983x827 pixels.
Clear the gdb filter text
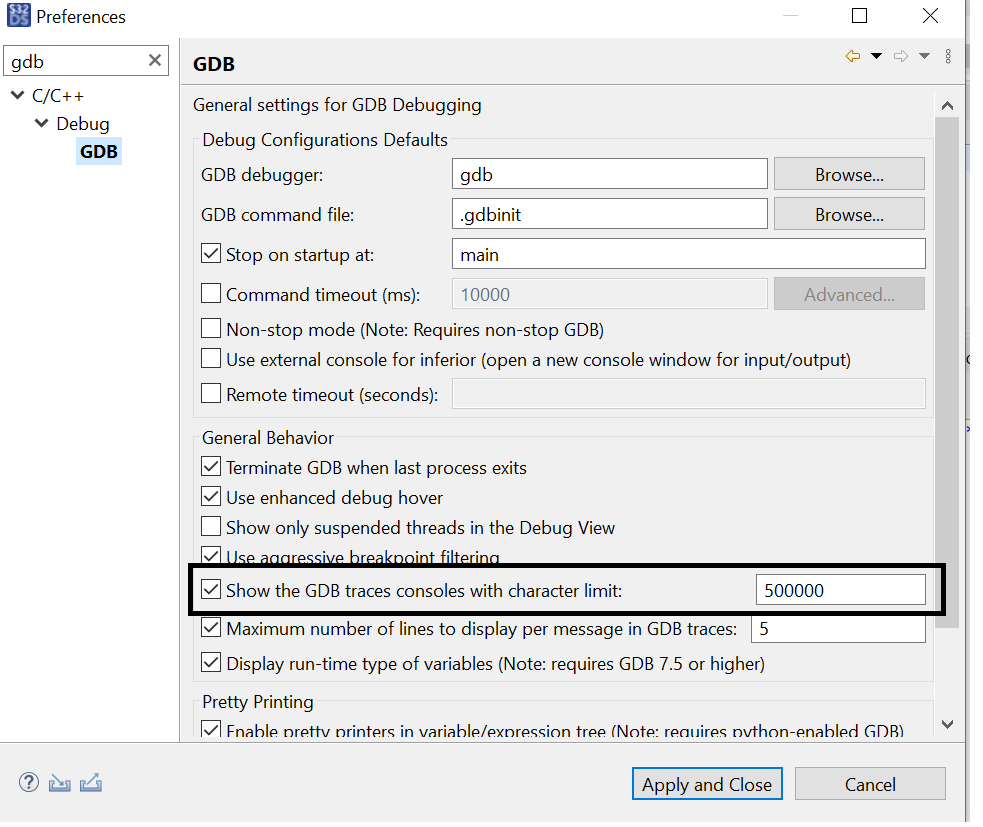point(154,60)
